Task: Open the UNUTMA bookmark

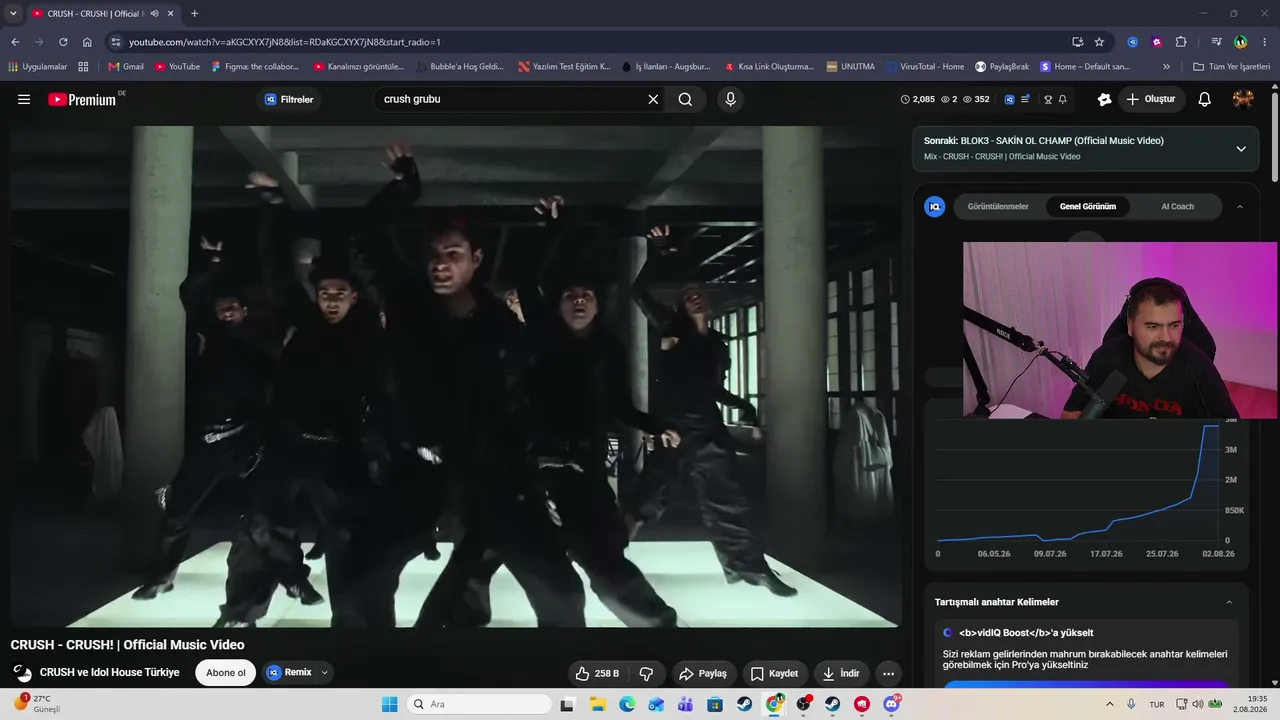Action: [x=851, y=67]
